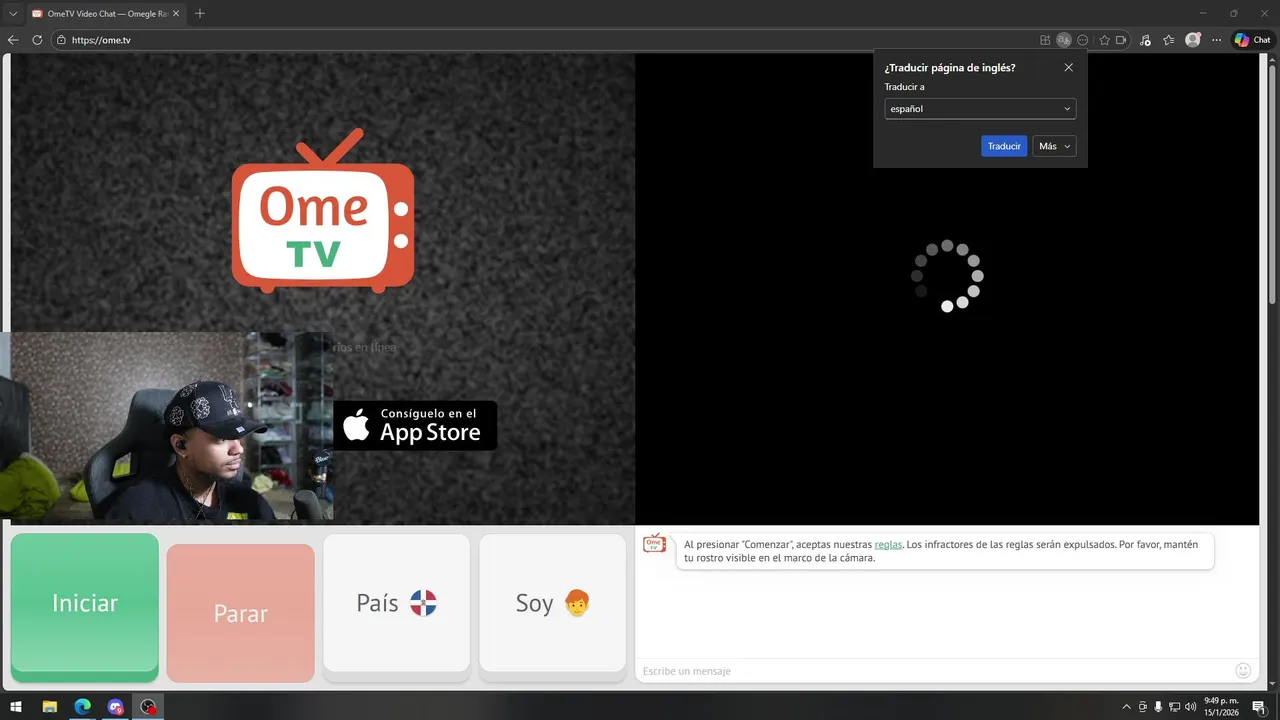Image resolution: width=1280 pixels, height=720 pixels.
Task: Click the OmeTV television logo
Action: (323, 211)
